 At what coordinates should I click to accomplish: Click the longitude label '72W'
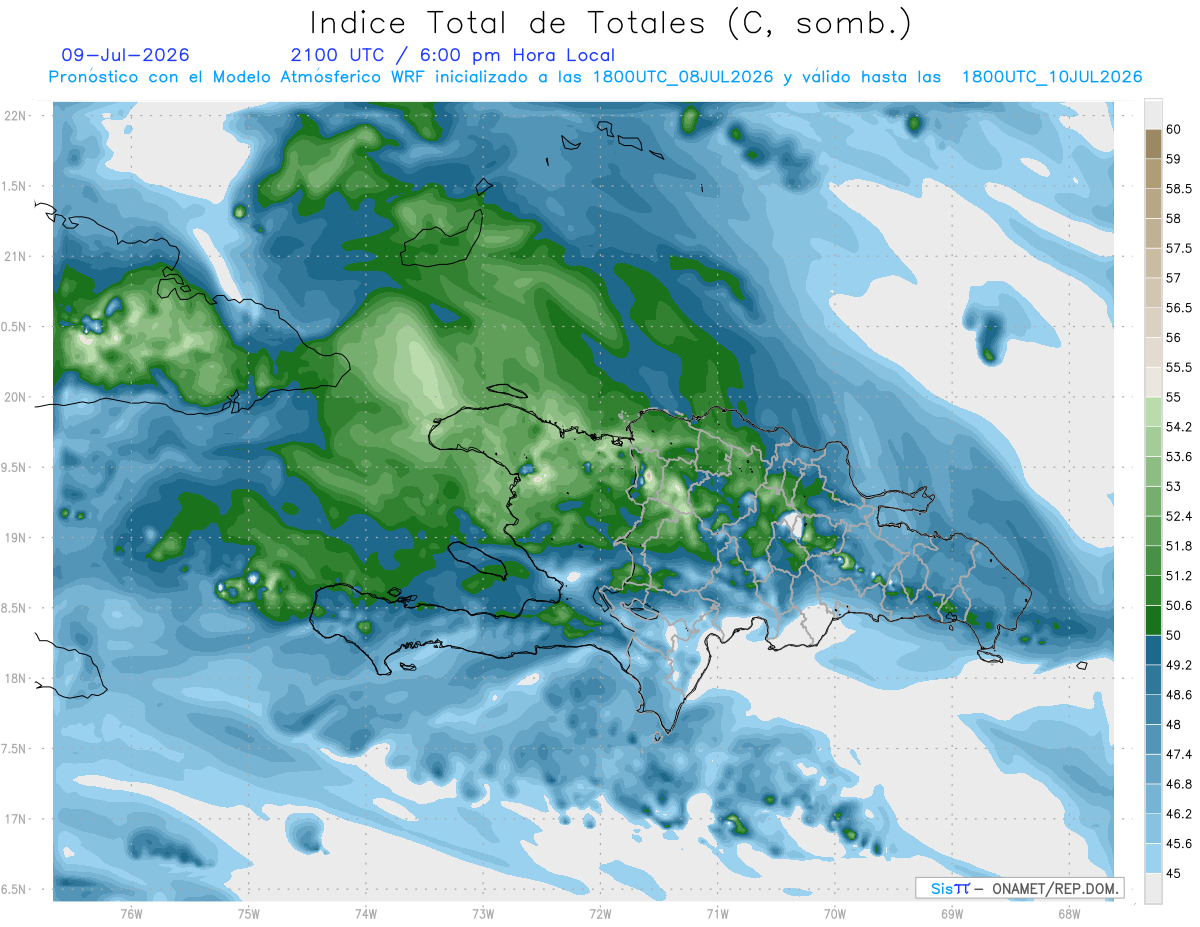tap(600, 913)
